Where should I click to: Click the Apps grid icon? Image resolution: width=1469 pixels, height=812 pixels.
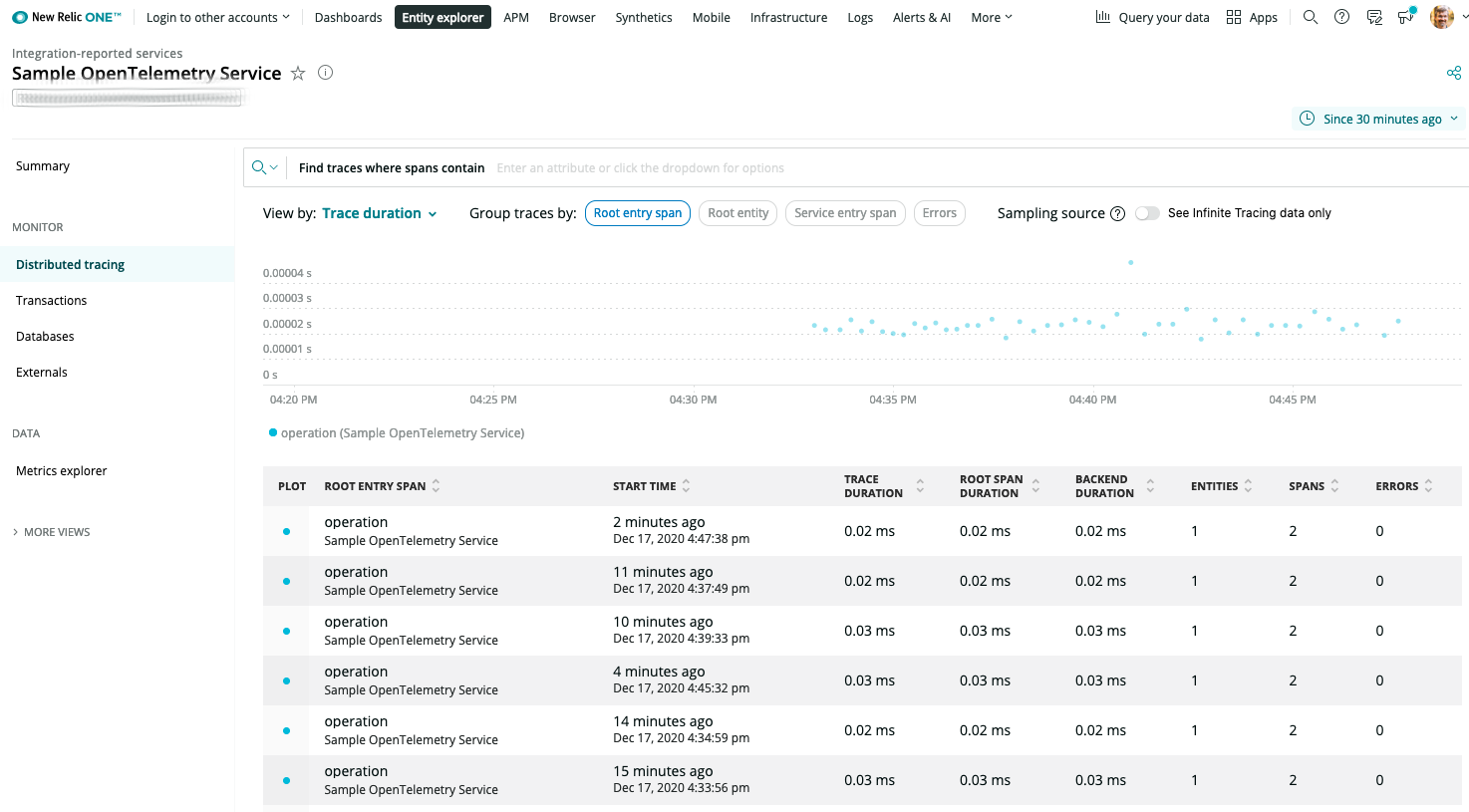pos(1234,17)
